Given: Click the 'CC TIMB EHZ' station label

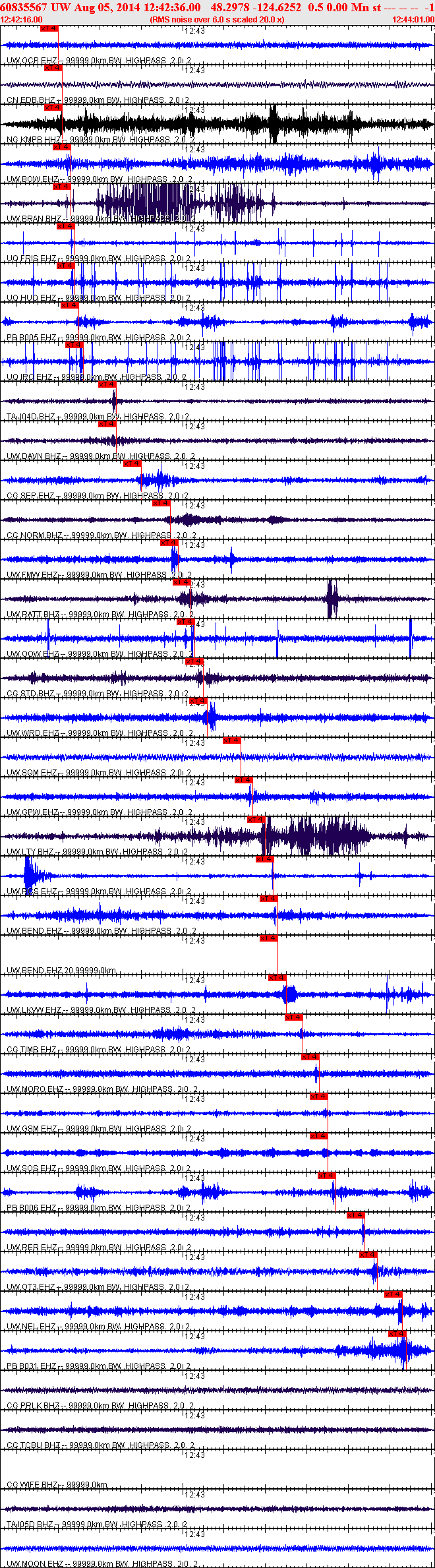Looking at the screenshot, I should (32, 1050).
